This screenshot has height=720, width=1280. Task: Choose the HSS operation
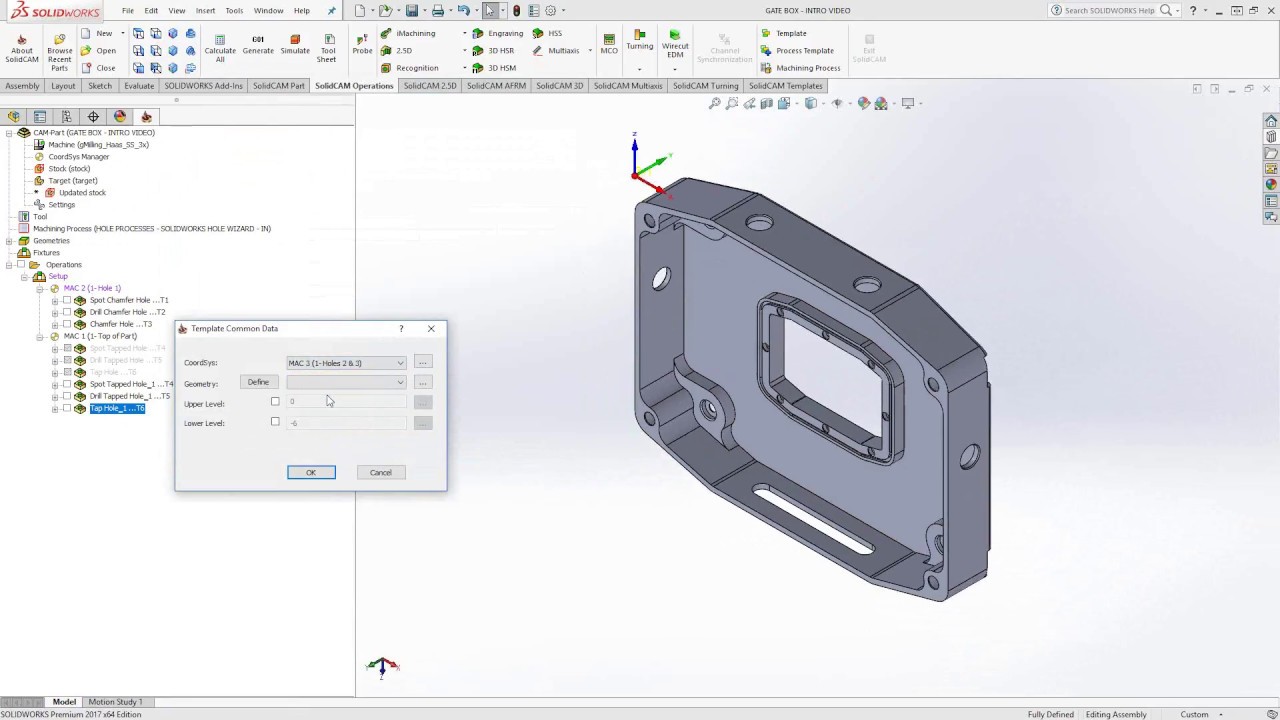click(547, 33)
